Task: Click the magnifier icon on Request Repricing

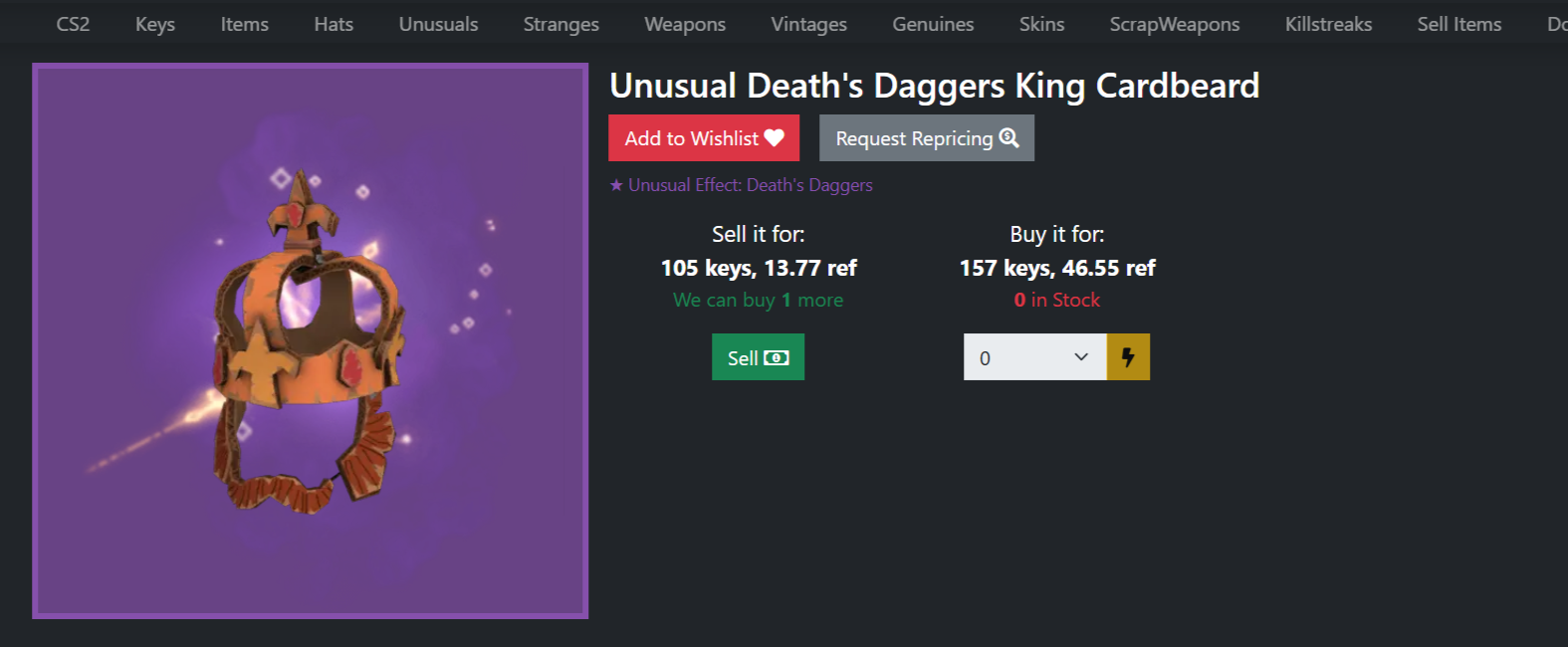Action: coord(1008,137)
